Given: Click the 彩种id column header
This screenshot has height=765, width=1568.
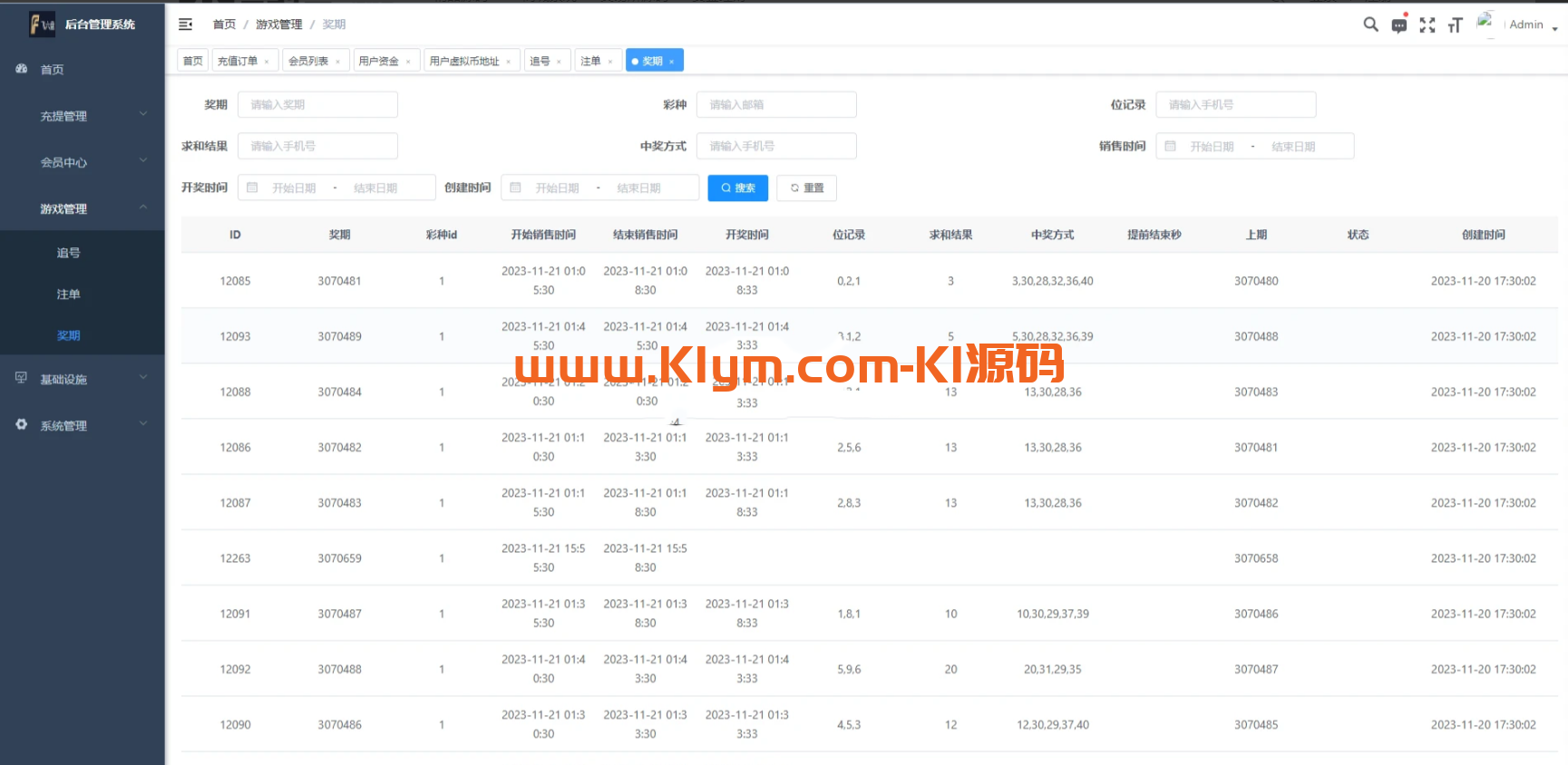Looking at the screenshot, I should 442,235.
